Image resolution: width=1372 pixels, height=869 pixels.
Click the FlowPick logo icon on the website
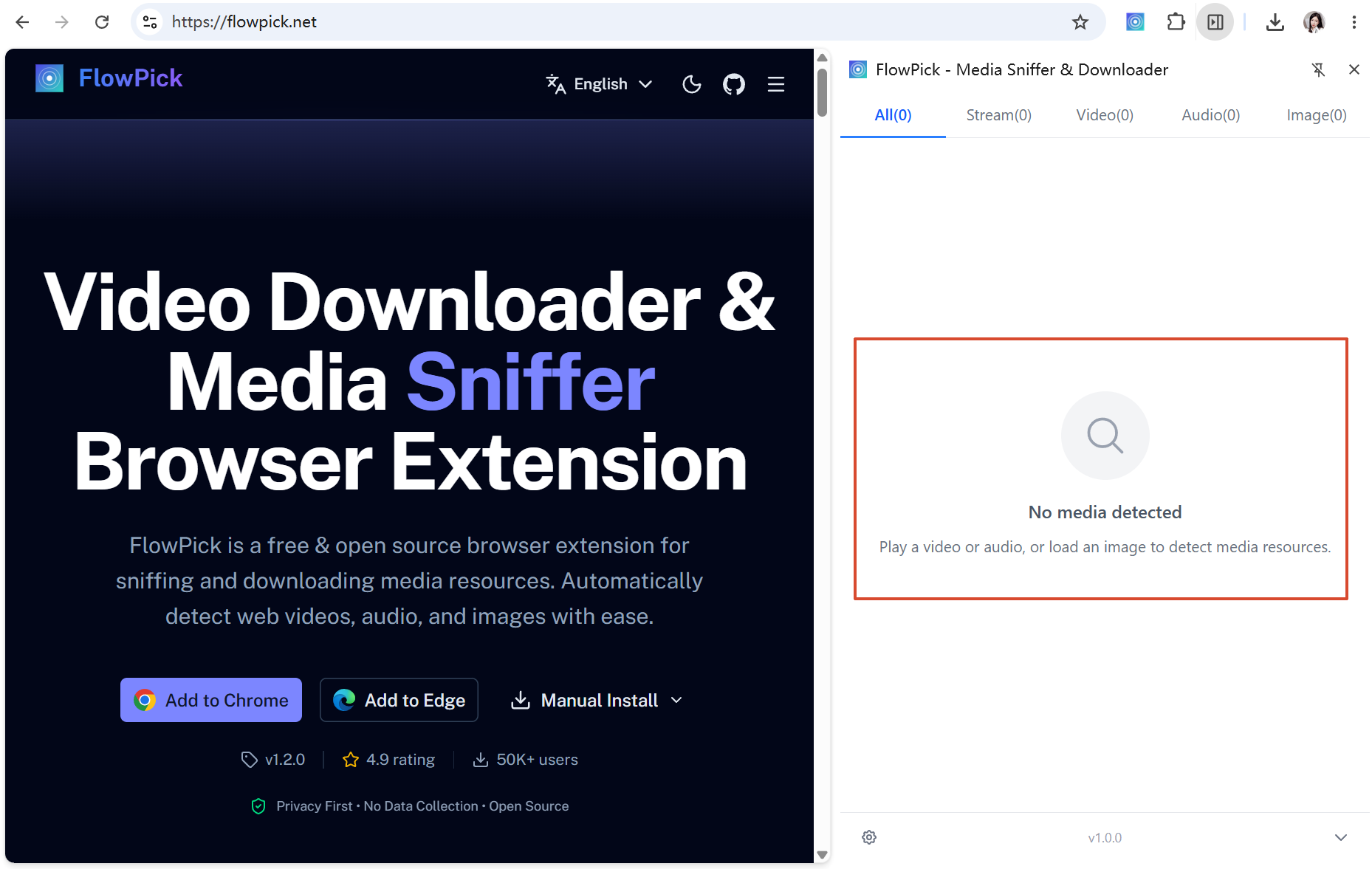49,78
